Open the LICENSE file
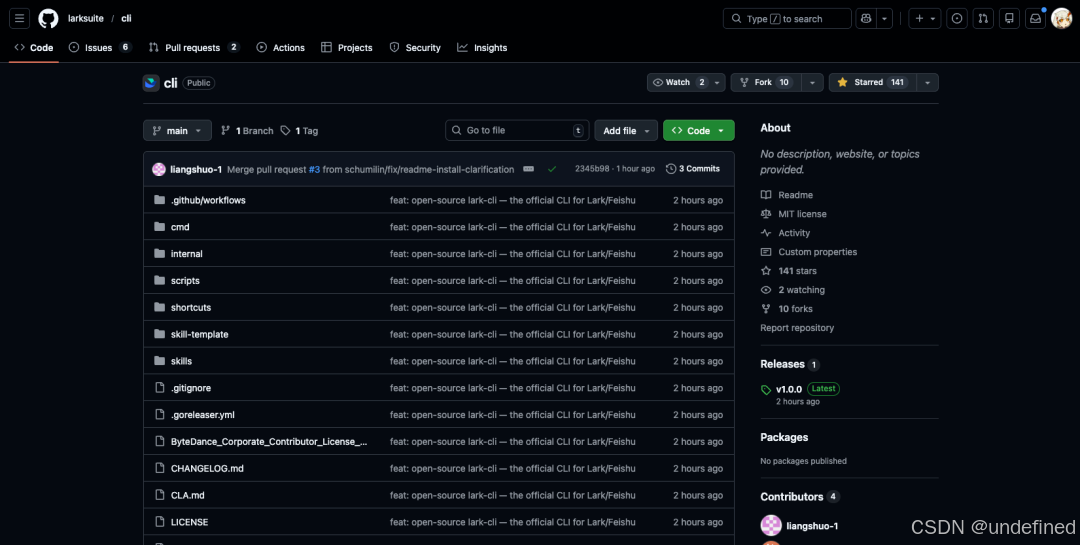The height and width of the screenshot is (545, 1080). point(189,522)
